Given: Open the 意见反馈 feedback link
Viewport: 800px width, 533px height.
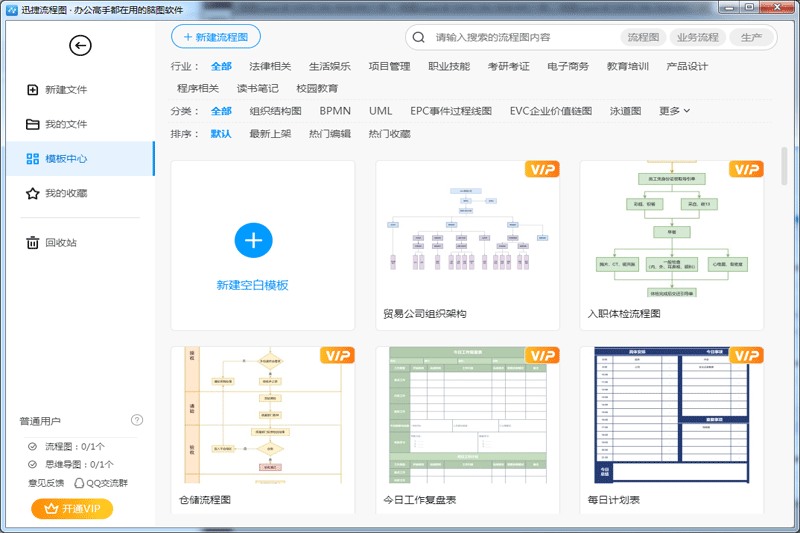Looking at the screenshot, I should pos(47,482).
